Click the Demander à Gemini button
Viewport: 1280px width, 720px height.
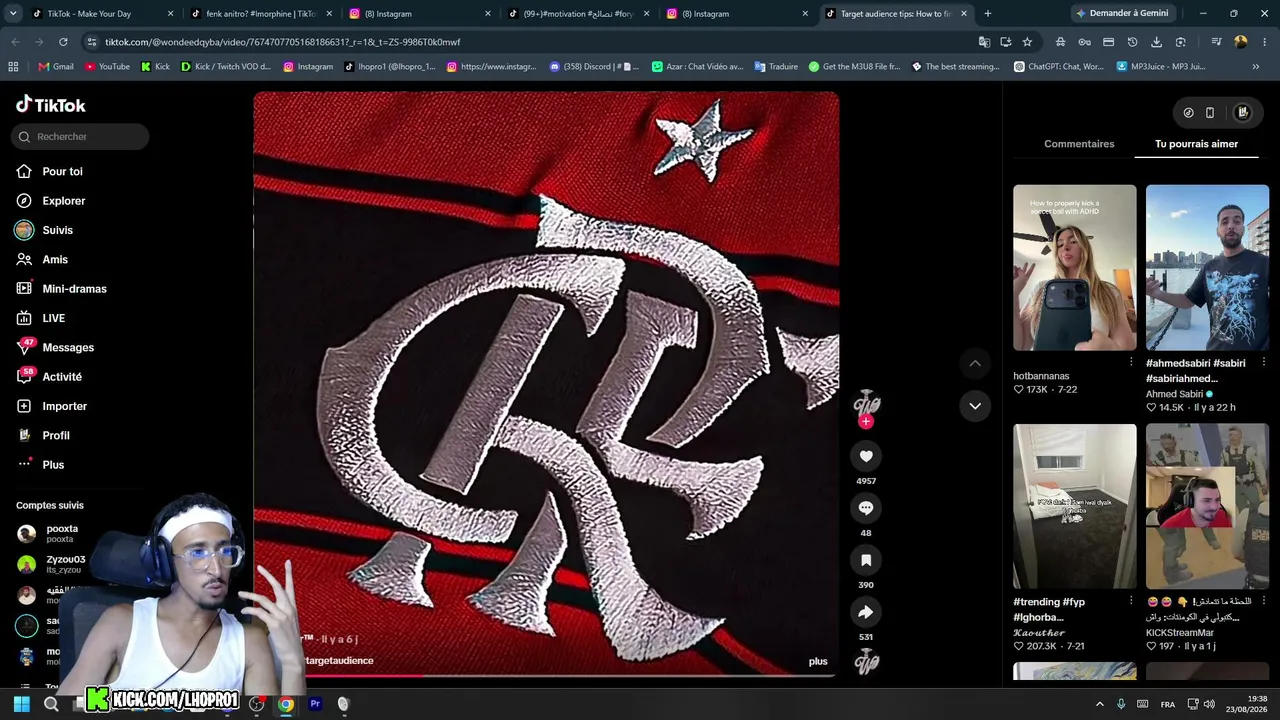(x=1122, y=14)
